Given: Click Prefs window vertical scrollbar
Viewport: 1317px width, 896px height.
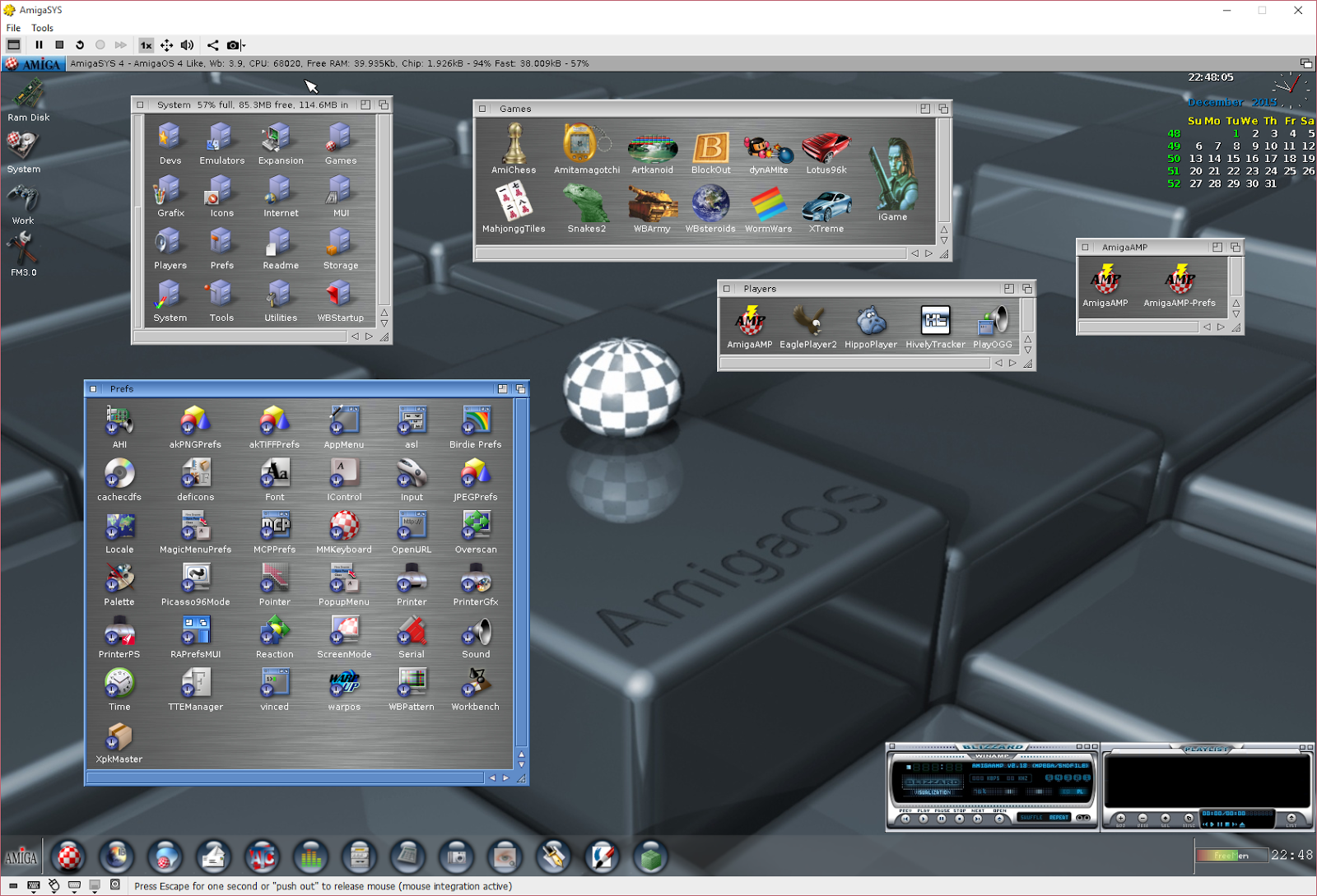Looking at the screenshot, I should click(x=521, y=573).
